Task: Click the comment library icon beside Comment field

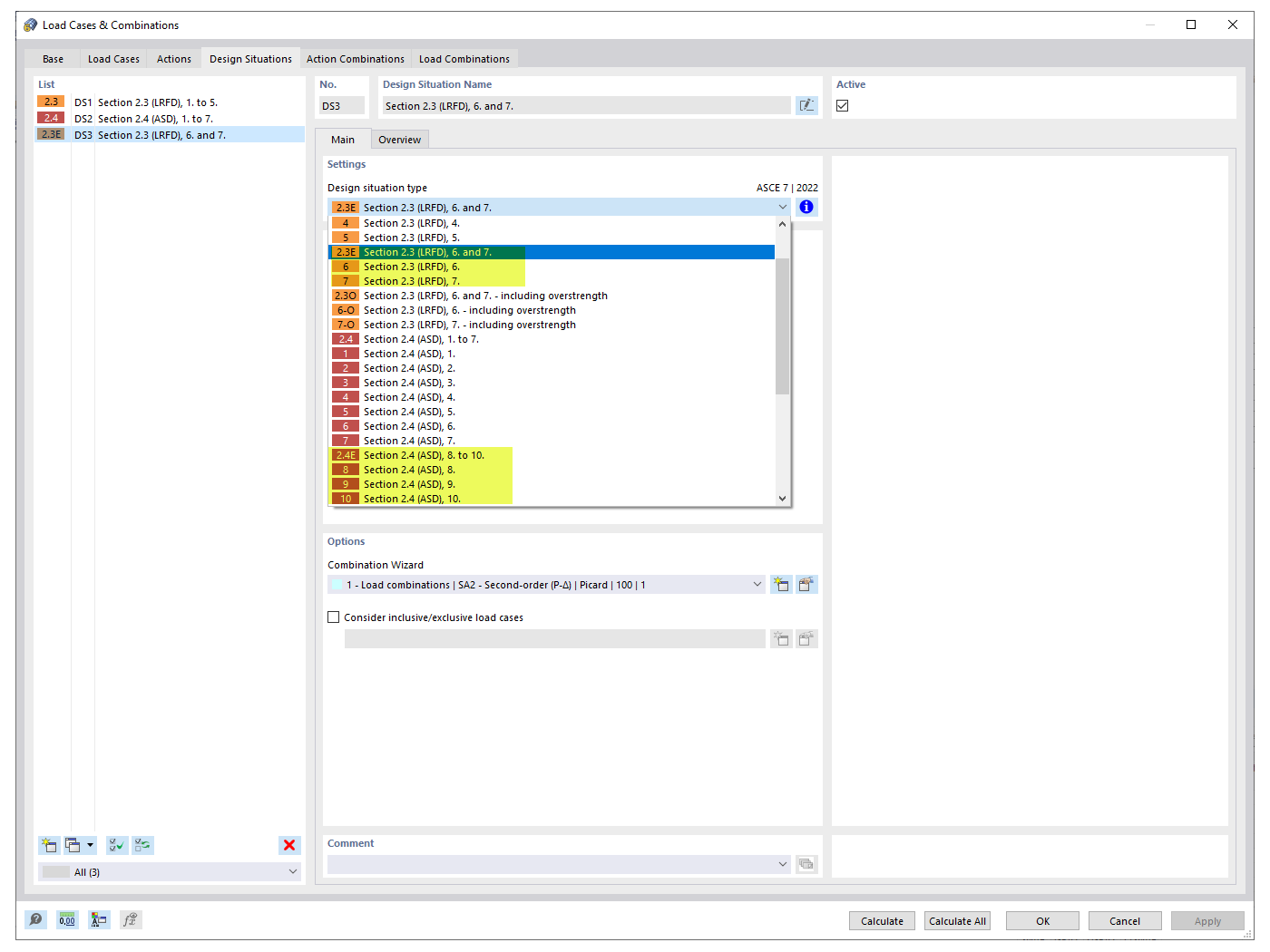Action: [806, 864]
